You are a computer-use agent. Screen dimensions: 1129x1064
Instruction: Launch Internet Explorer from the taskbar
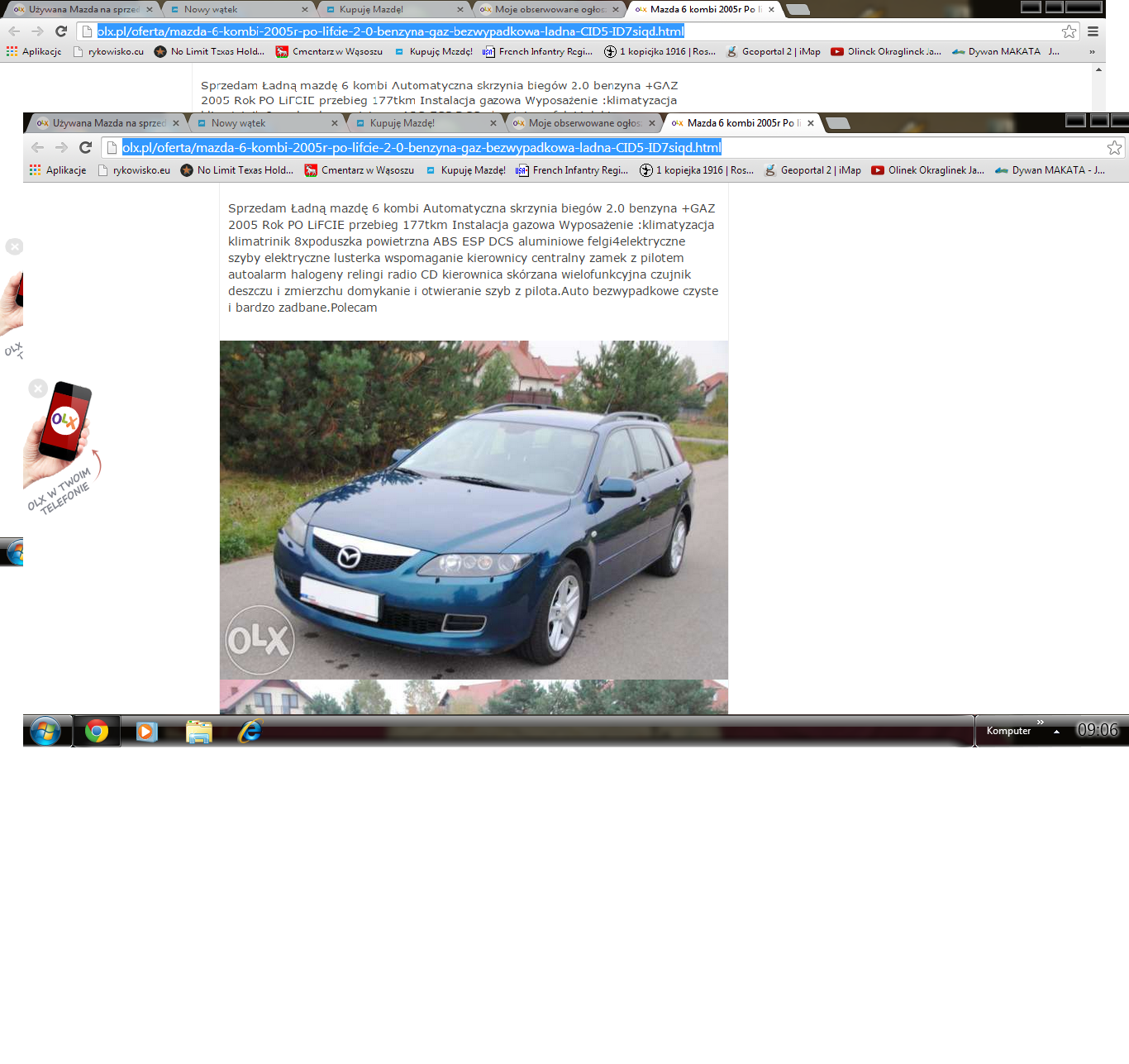(250, 732)
